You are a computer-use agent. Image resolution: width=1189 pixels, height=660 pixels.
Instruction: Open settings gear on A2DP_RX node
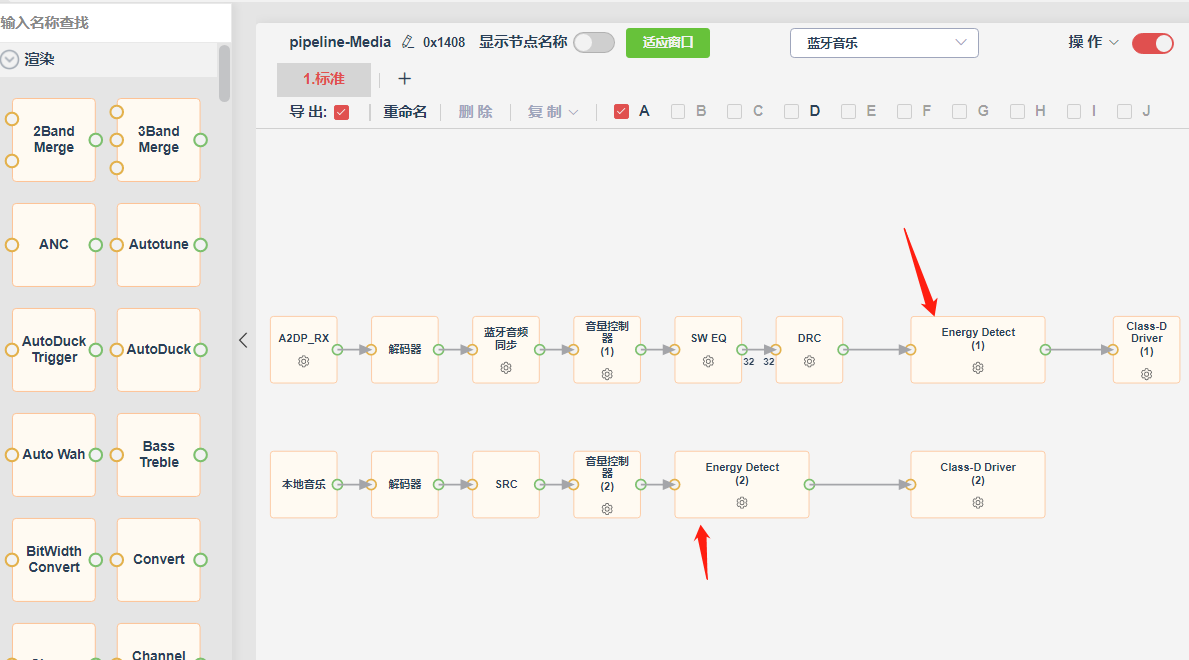click(x=303, y=362)
